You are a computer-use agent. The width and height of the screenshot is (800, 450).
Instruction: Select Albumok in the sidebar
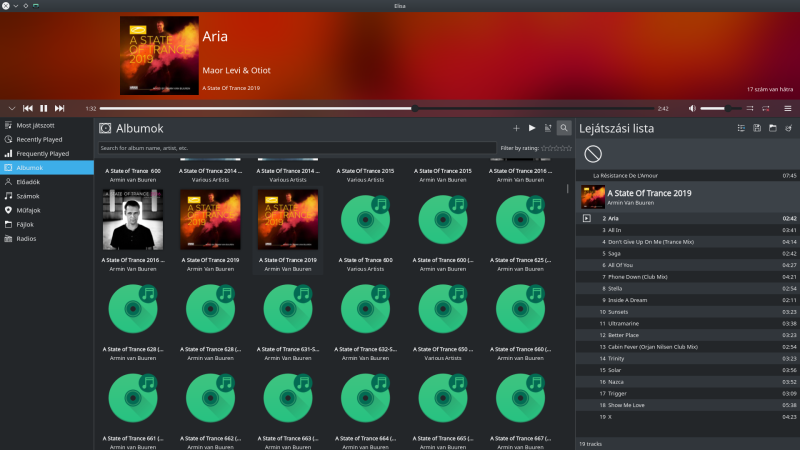tap(47, 167)
